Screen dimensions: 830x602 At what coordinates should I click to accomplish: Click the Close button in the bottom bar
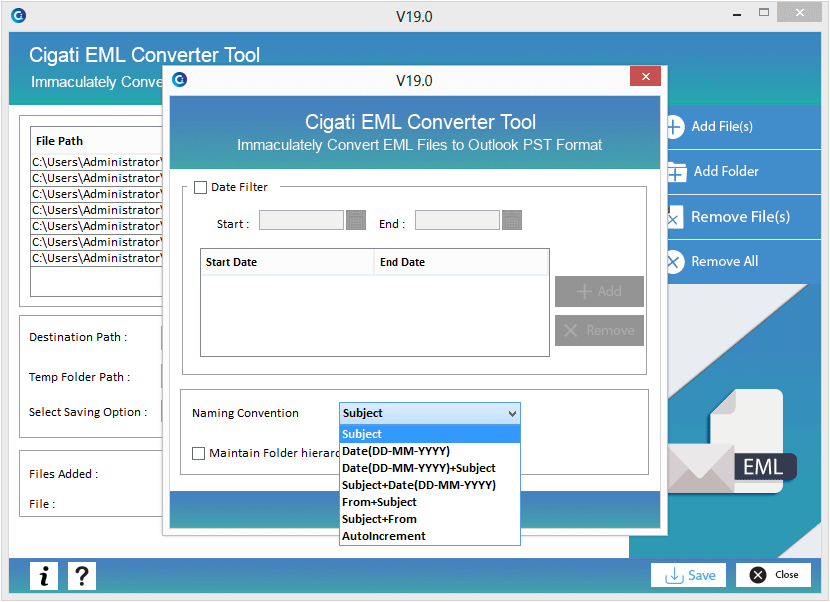point(773,575)
